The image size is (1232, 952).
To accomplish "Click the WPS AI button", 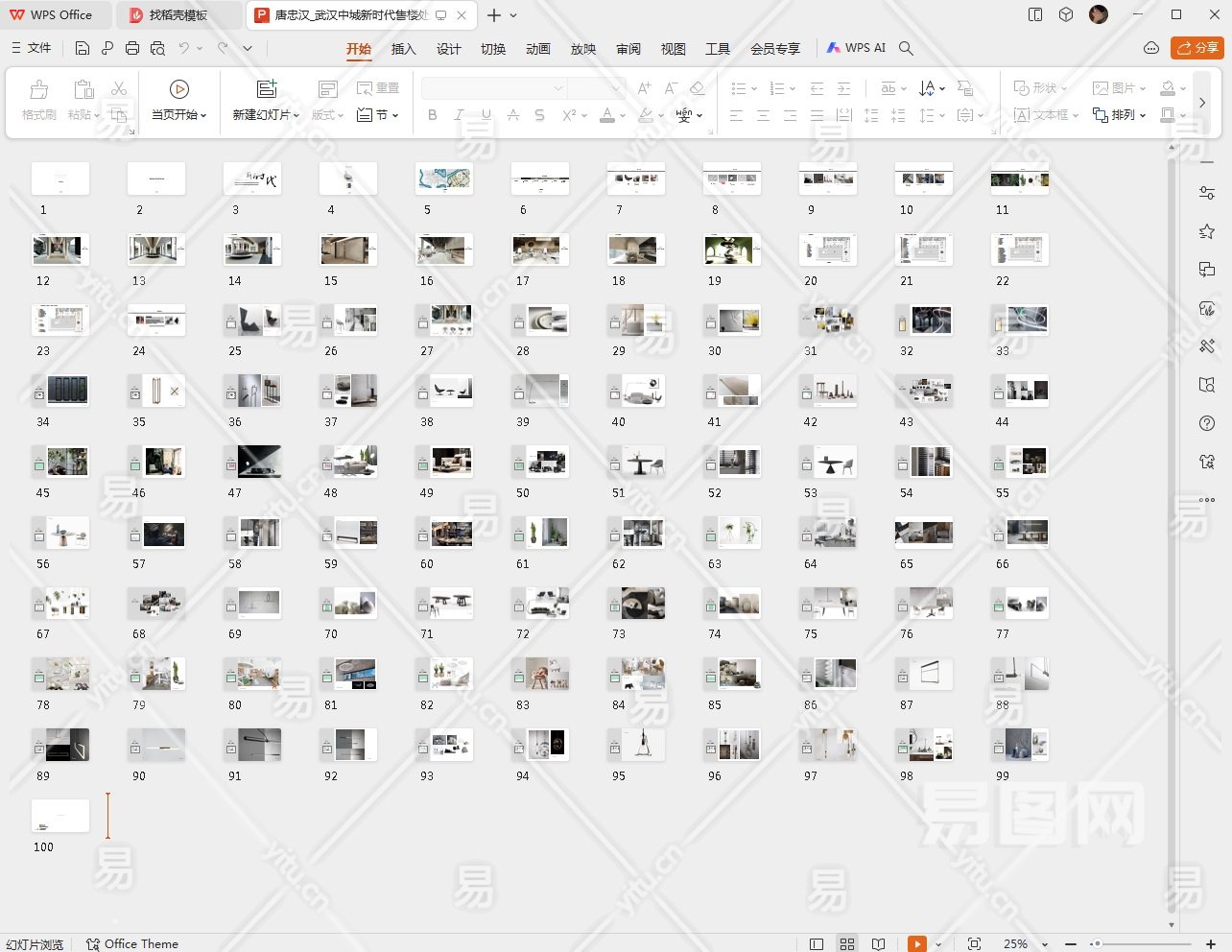I will (x=856, y=48).
